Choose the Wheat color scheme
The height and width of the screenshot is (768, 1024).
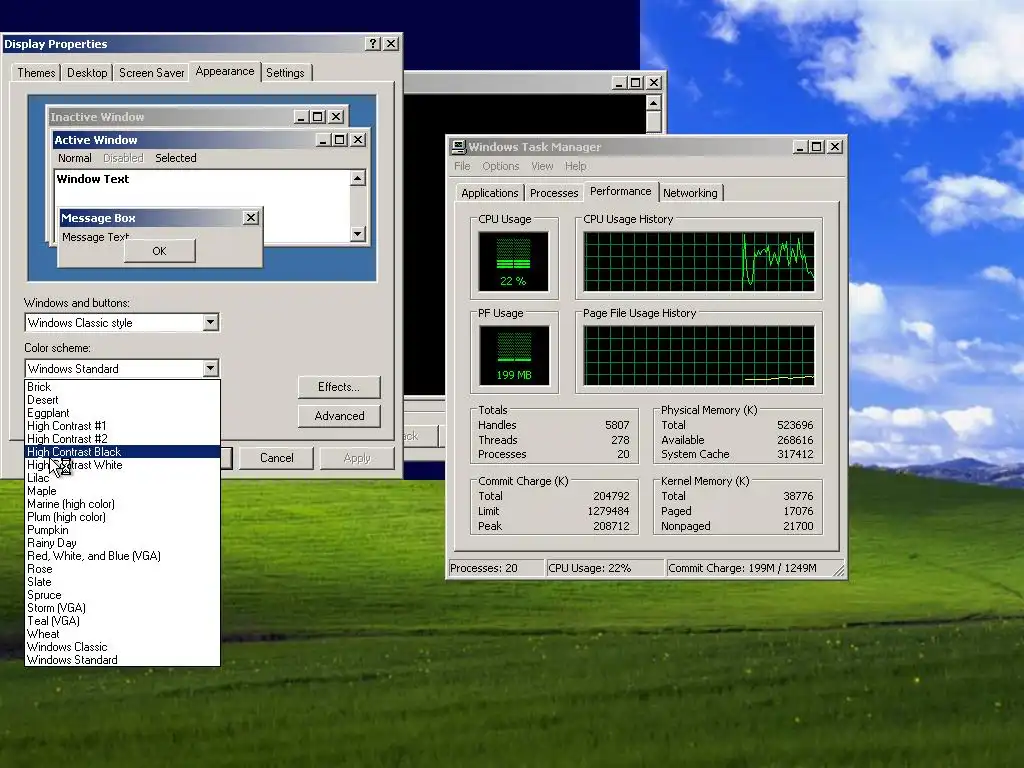pyautogui.click(x=122, y=634)
